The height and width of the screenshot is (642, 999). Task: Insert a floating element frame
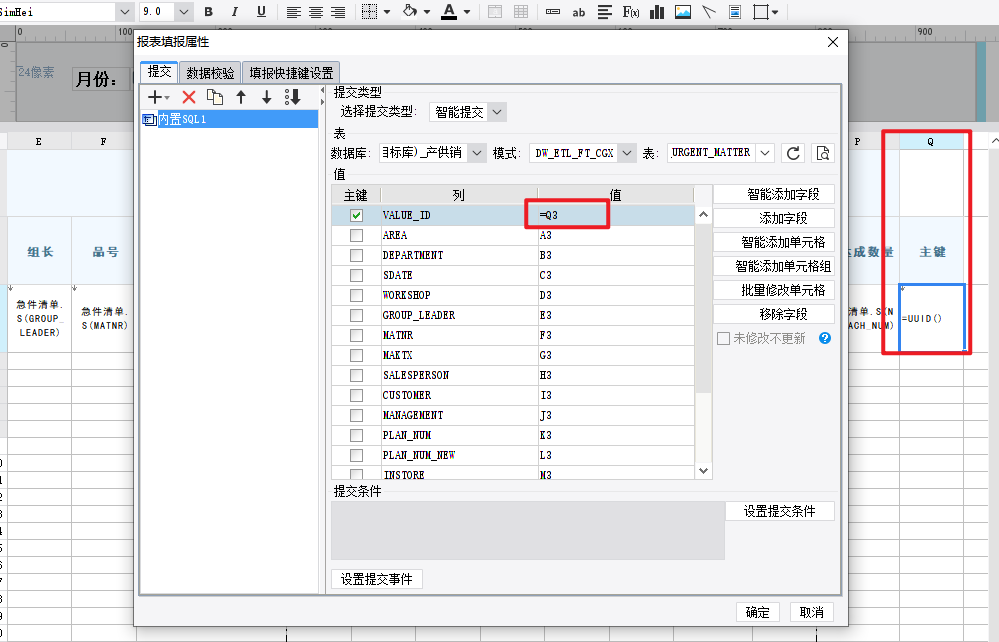pos(761,11)
